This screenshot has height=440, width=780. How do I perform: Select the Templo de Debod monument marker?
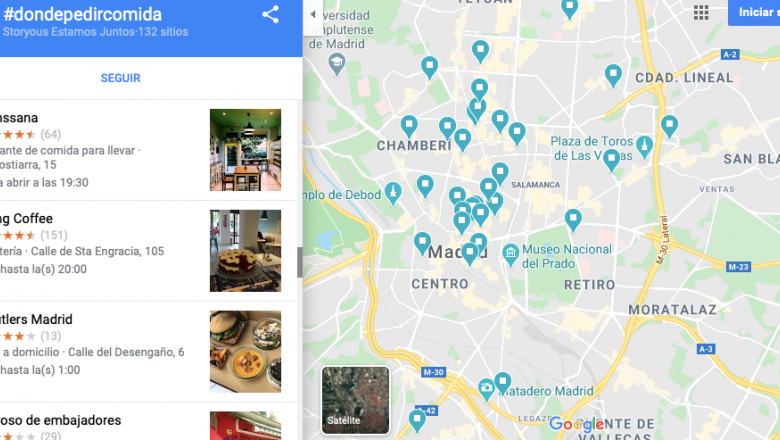[393, 194]
